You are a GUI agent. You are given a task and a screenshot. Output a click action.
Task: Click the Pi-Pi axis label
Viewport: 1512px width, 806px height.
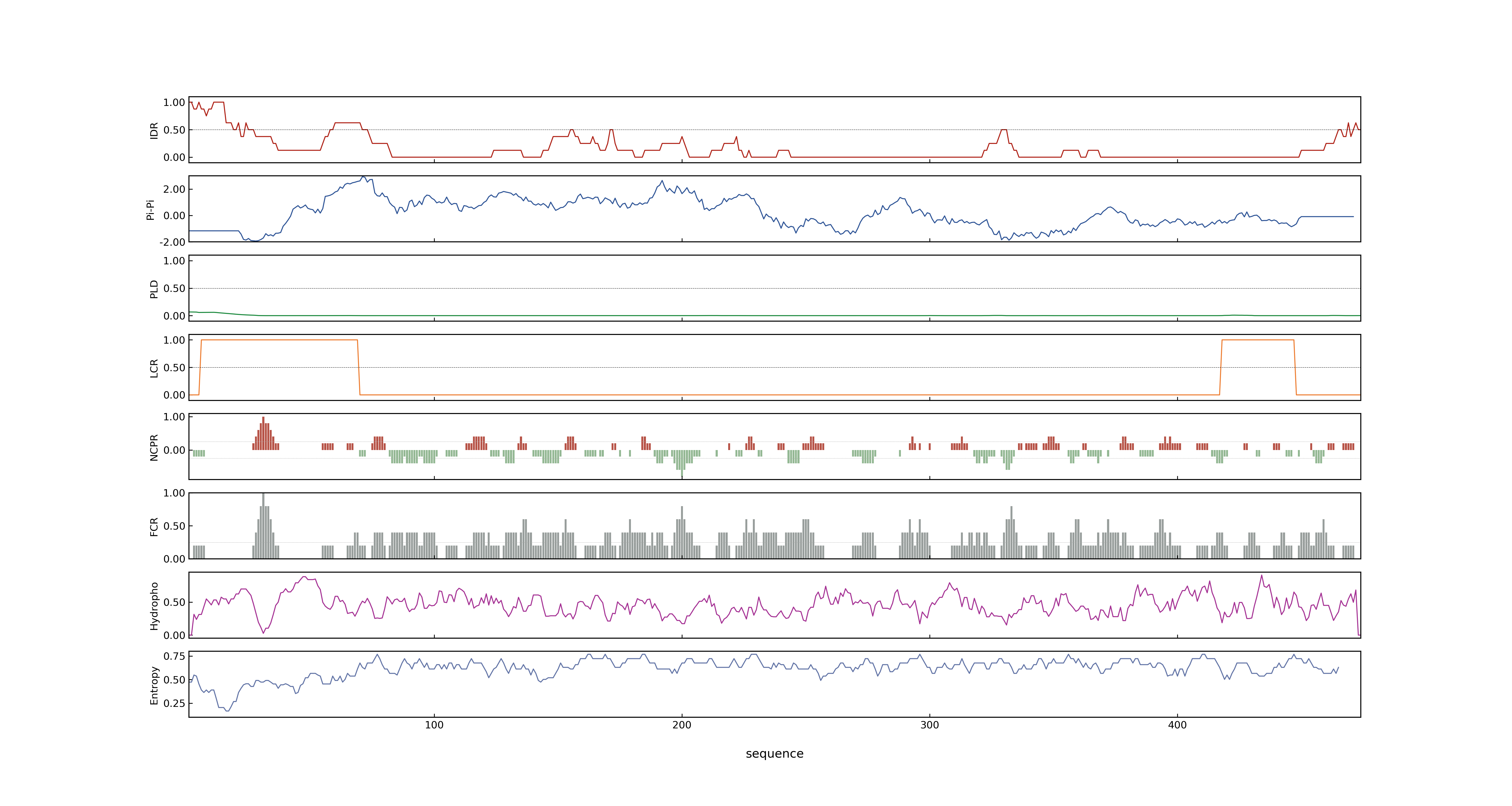tap(150, 209)
